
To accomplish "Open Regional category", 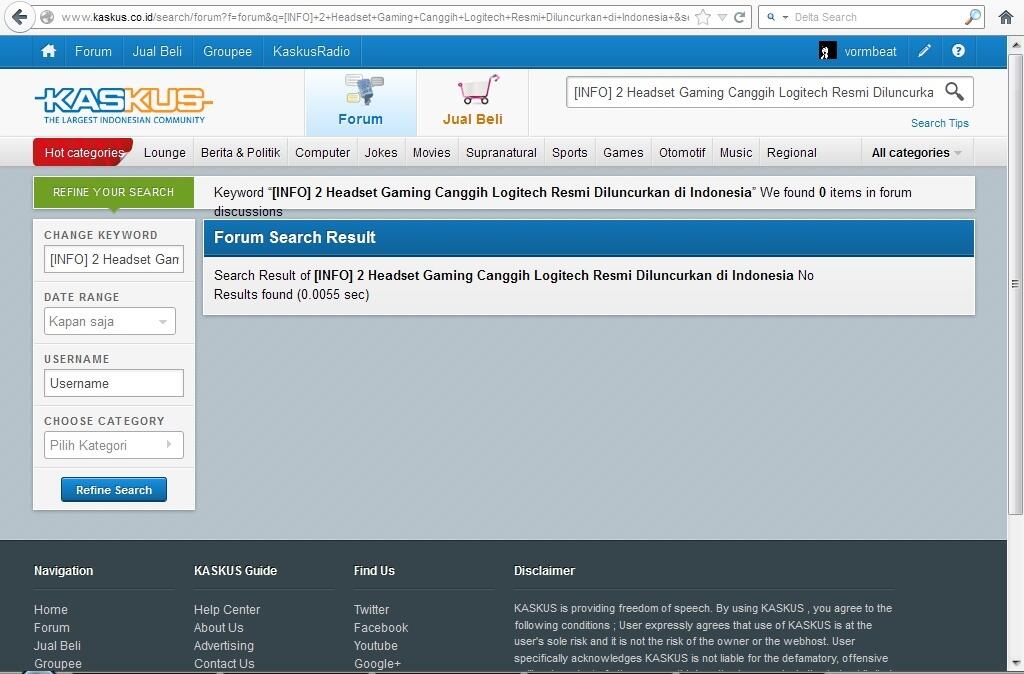I will click(x=792, y=153).
